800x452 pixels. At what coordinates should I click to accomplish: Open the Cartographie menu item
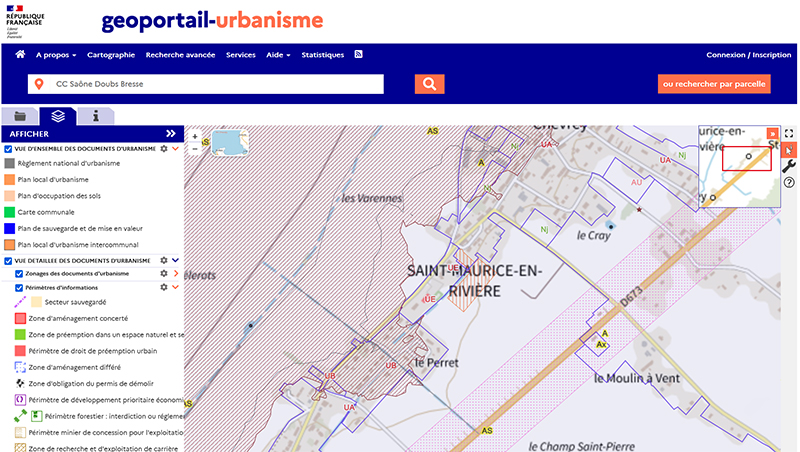[110, 55]
